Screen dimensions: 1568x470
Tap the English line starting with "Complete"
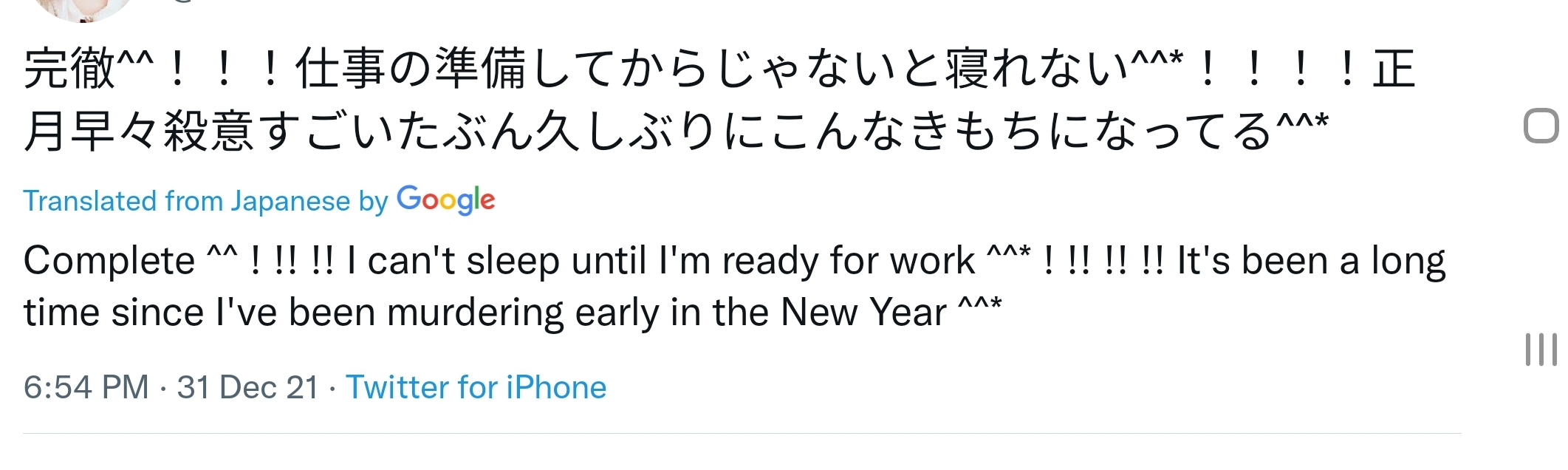click(734, 261)
